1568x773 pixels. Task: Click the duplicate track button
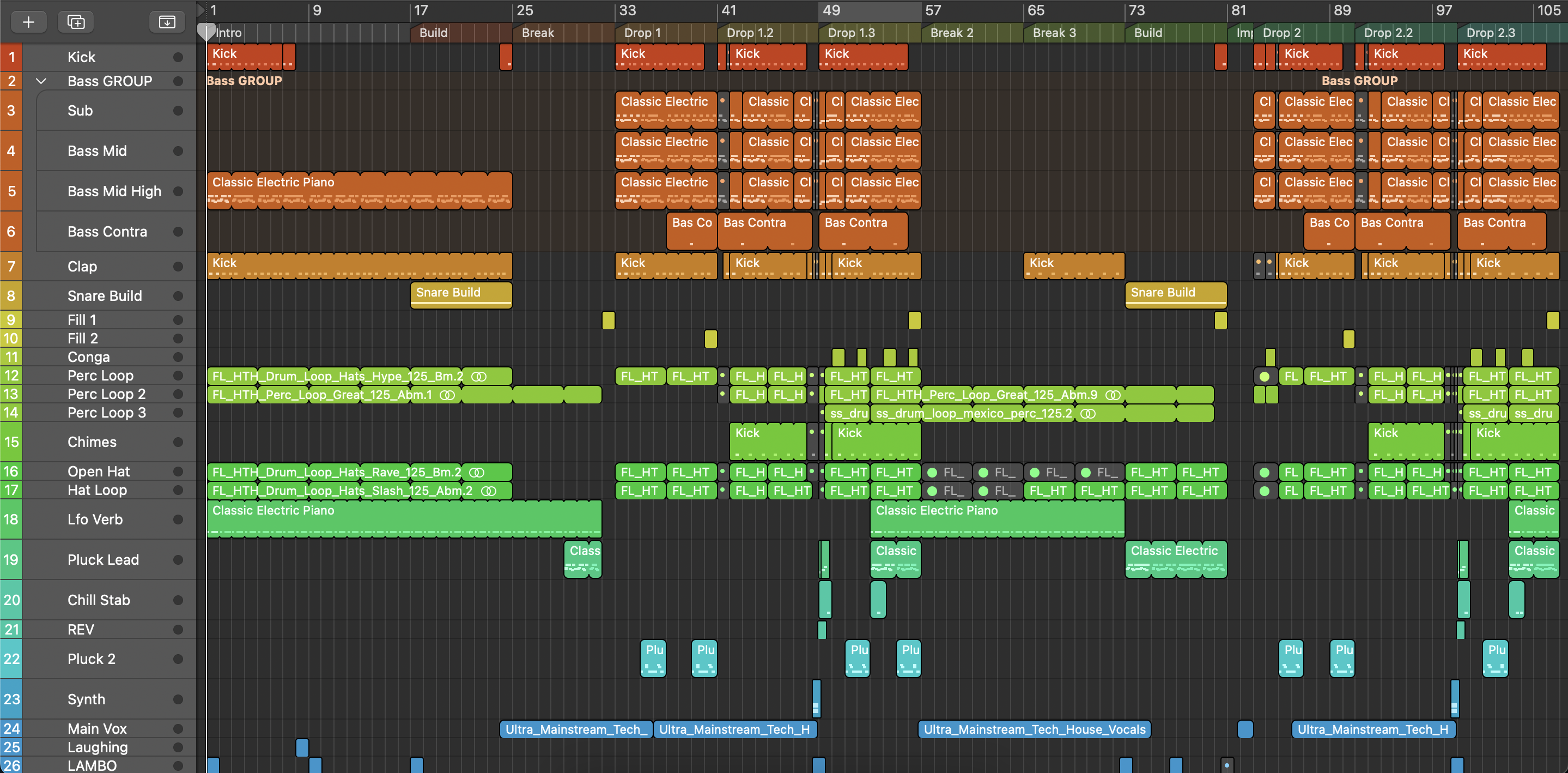pyautogui.click(x=76, y=22)
